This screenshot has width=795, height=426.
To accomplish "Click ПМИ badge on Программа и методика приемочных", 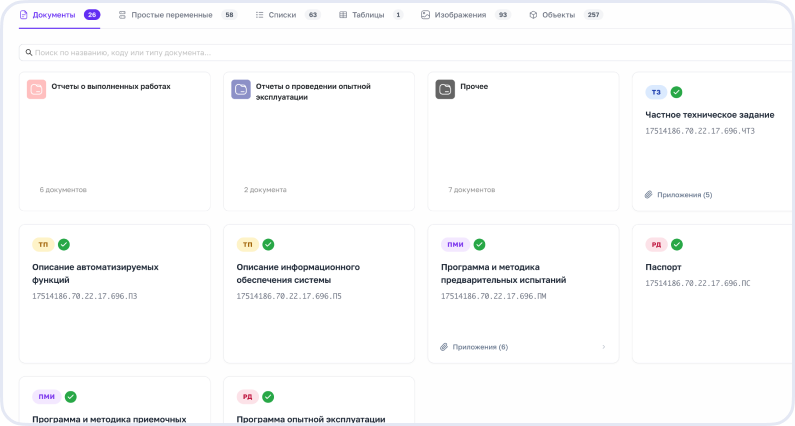I will (x=47, y=397).
